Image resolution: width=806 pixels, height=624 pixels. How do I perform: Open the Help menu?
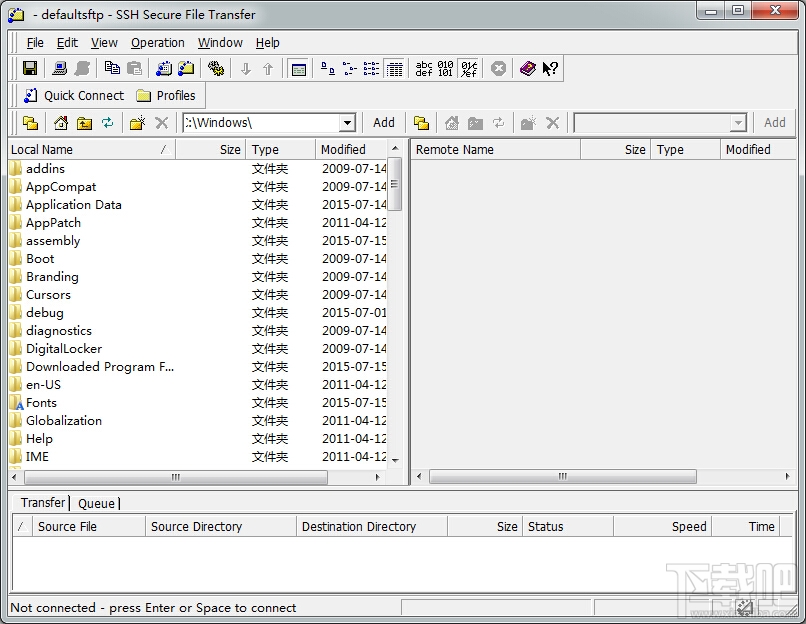point(267,43)
